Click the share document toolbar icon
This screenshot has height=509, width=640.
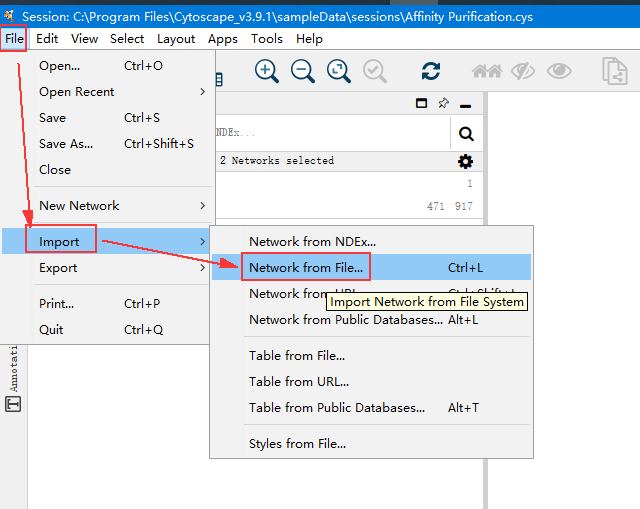pyautogui.click(x=613, y=70)
